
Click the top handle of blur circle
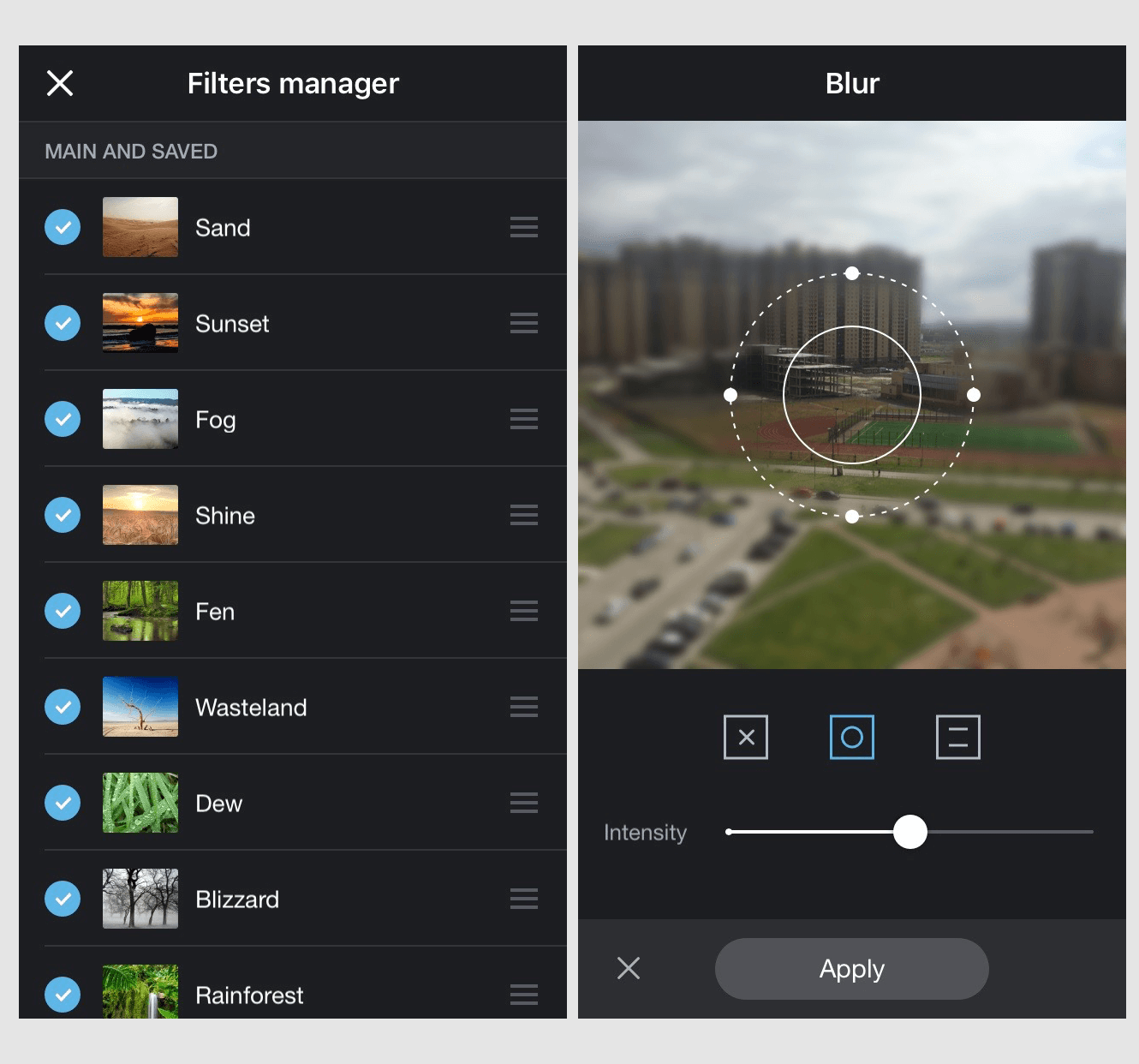coord(852,273)
